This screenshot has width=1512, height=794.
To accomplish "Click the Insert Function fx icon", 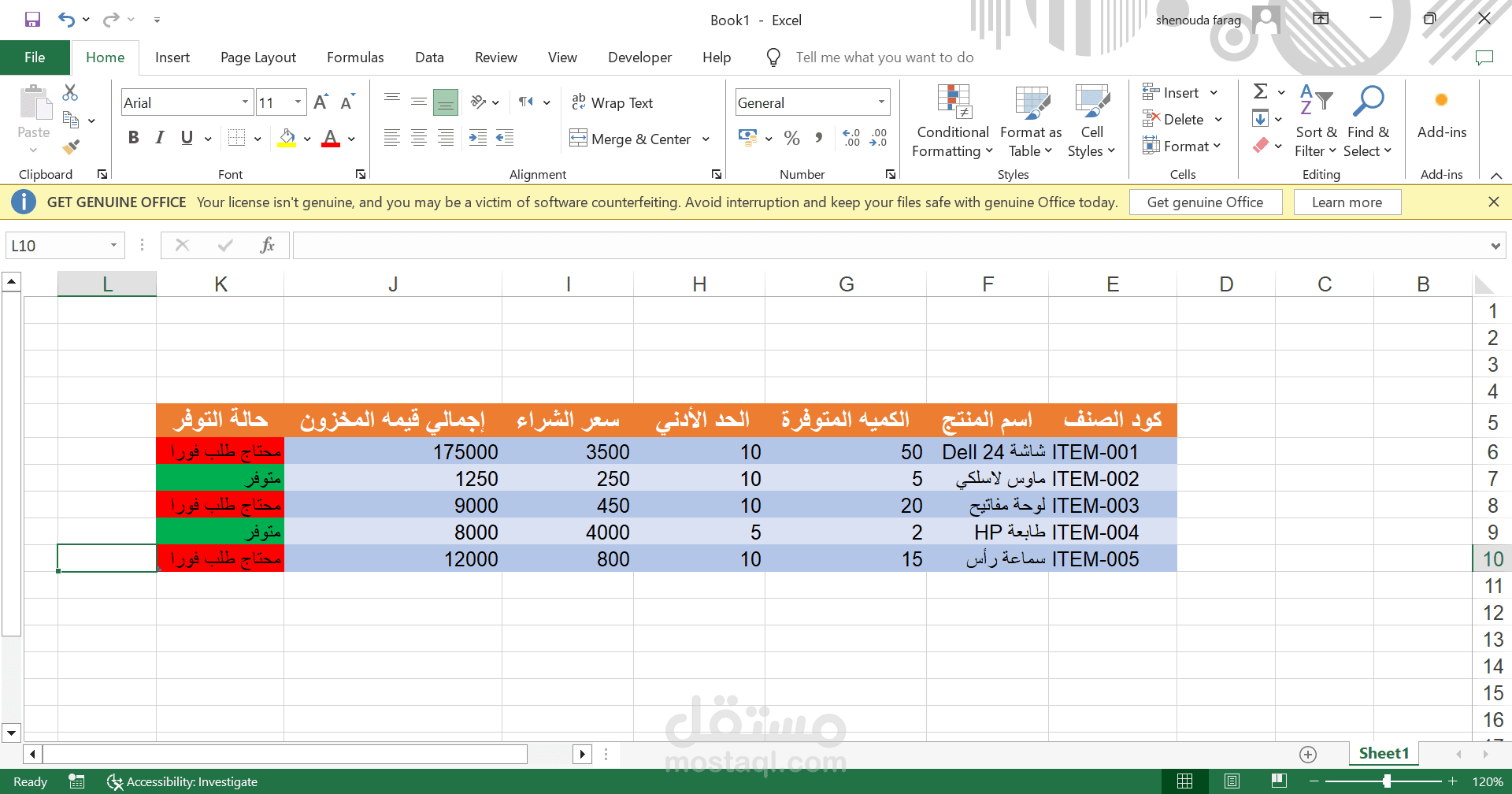I will [267, 246].
